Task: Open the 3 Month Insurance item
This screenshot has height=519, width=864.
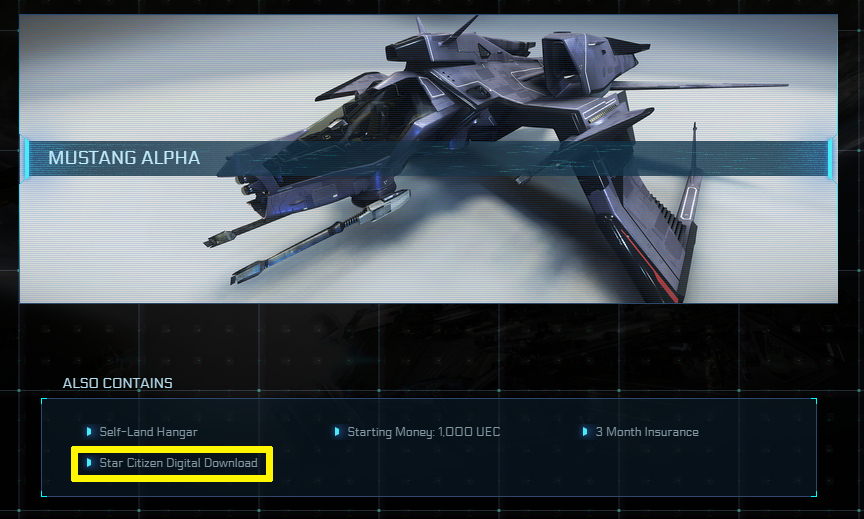Action: click(x=647, y=432)
